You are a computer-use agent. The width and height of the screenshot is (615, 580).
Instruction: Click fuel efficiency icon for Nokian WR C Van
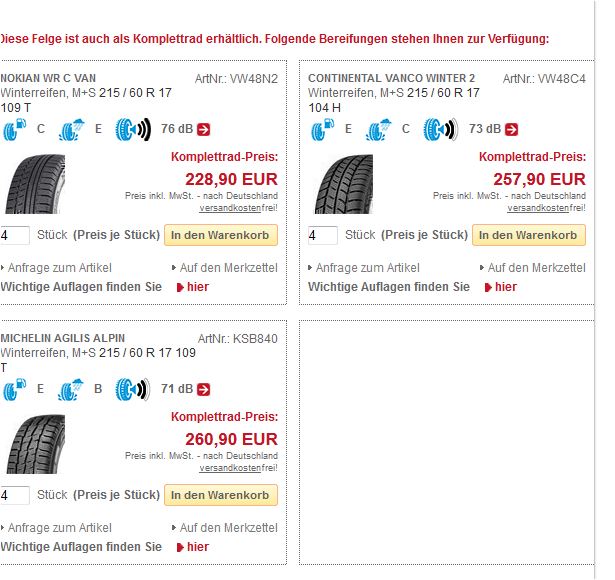click(x=14, y=128)
